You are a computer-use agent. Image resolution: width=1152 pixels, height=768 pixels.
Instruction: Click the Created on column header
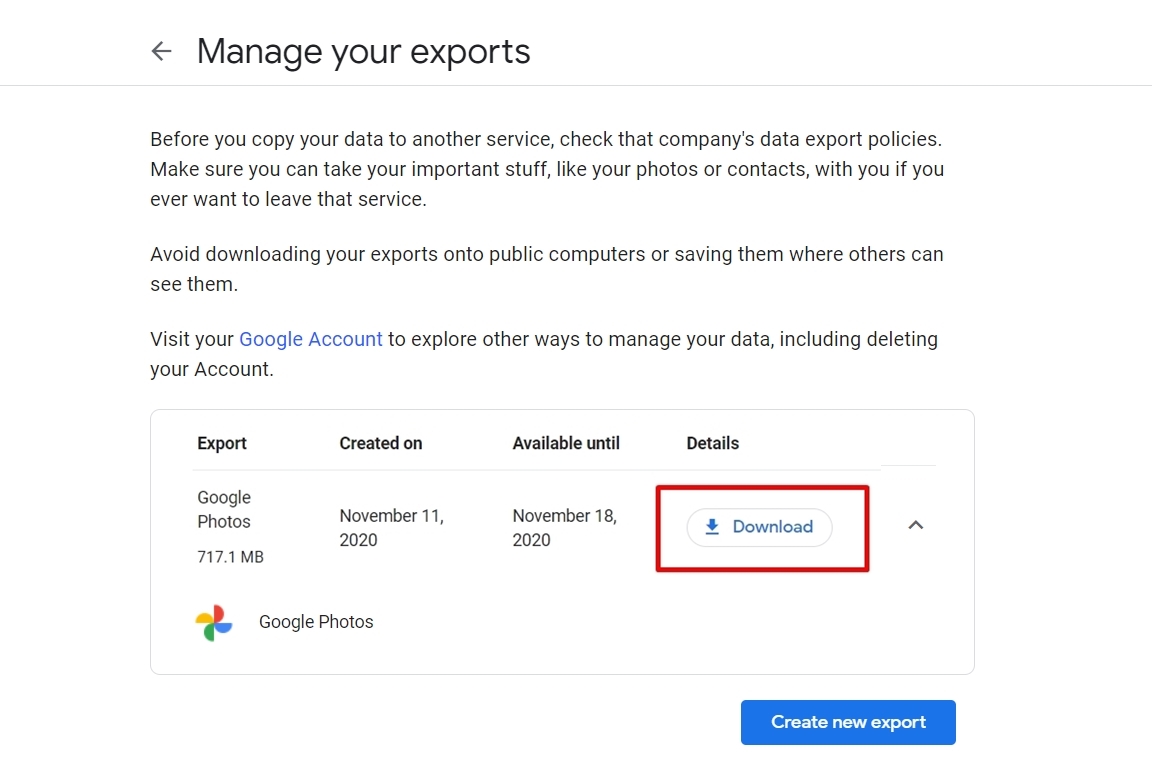[x=380, y=443]
